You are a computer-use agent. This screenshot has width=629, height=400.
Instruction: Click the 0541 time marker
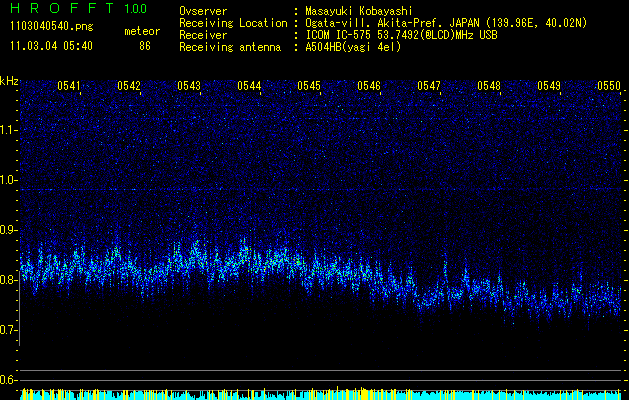click(69, 86)
